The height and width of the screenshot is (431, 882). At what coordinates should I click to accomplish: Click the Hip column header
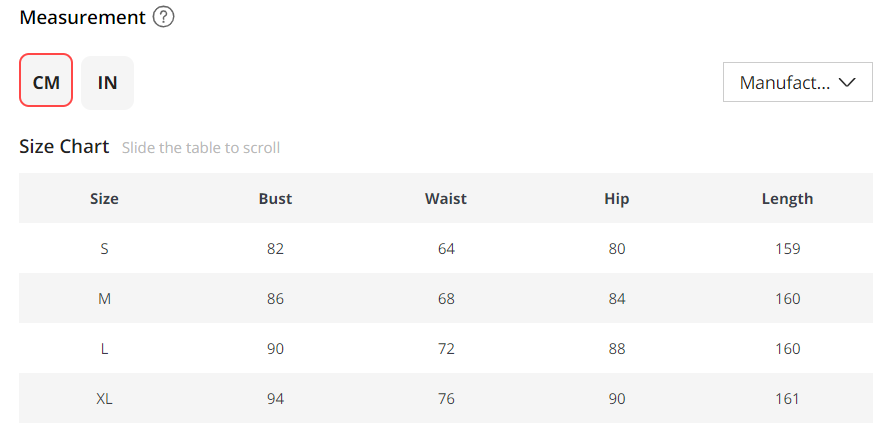click(617, 198)
